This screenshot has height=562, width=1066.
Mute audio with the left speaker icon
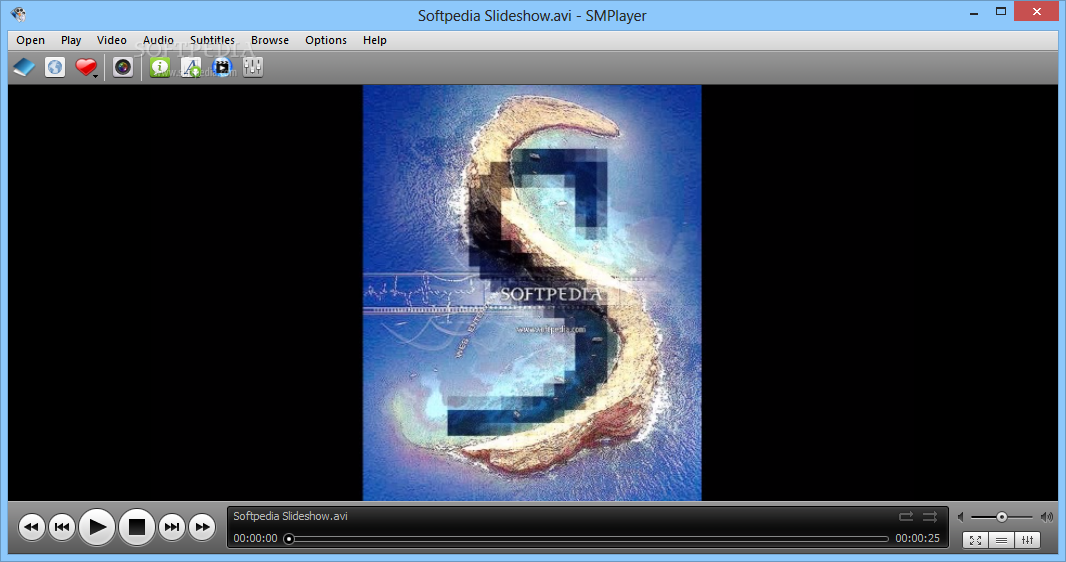coord(961,517)
